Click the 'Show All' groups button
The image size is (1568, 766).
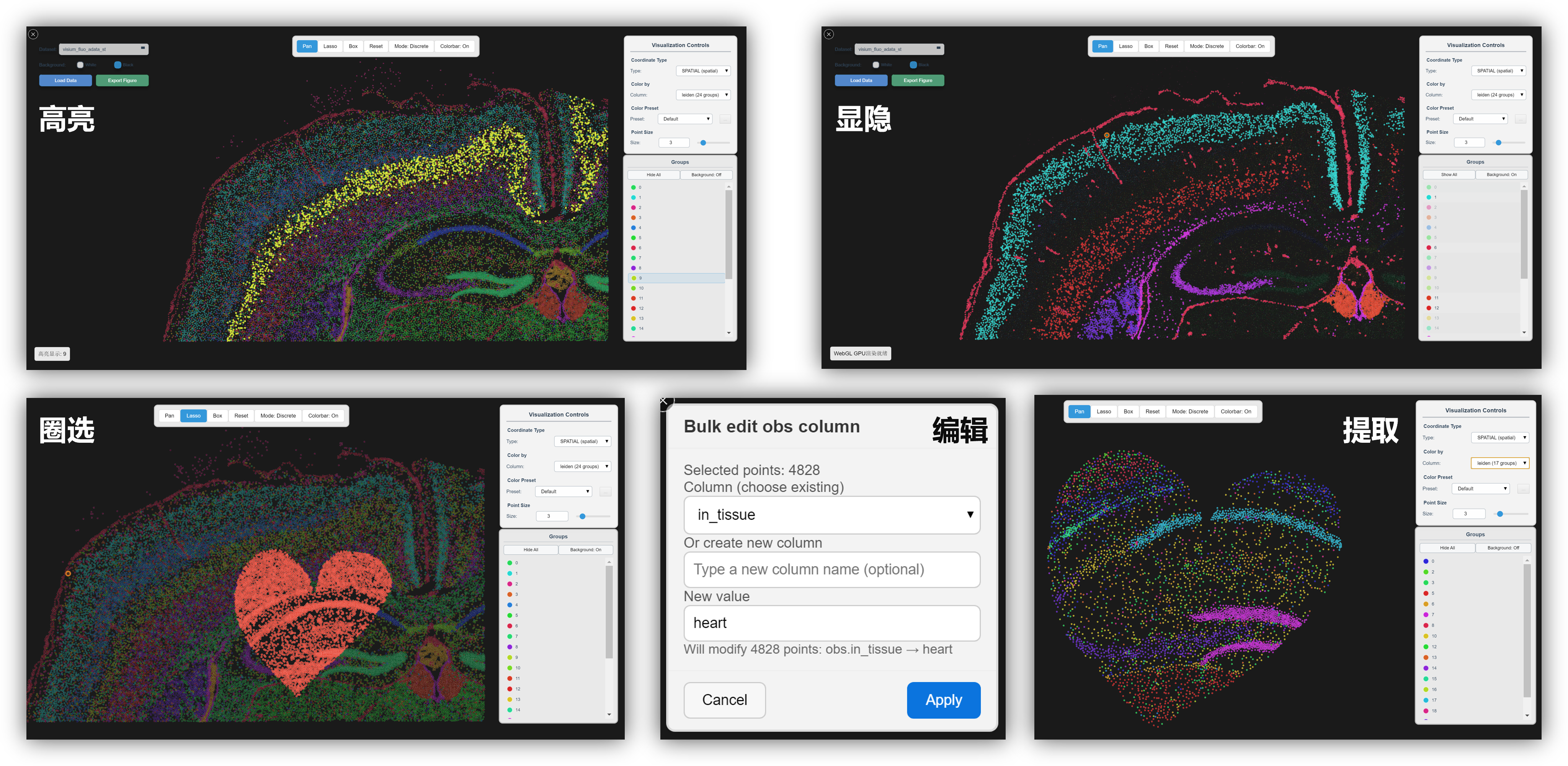pyautogui.click(x=1449, y=175)
